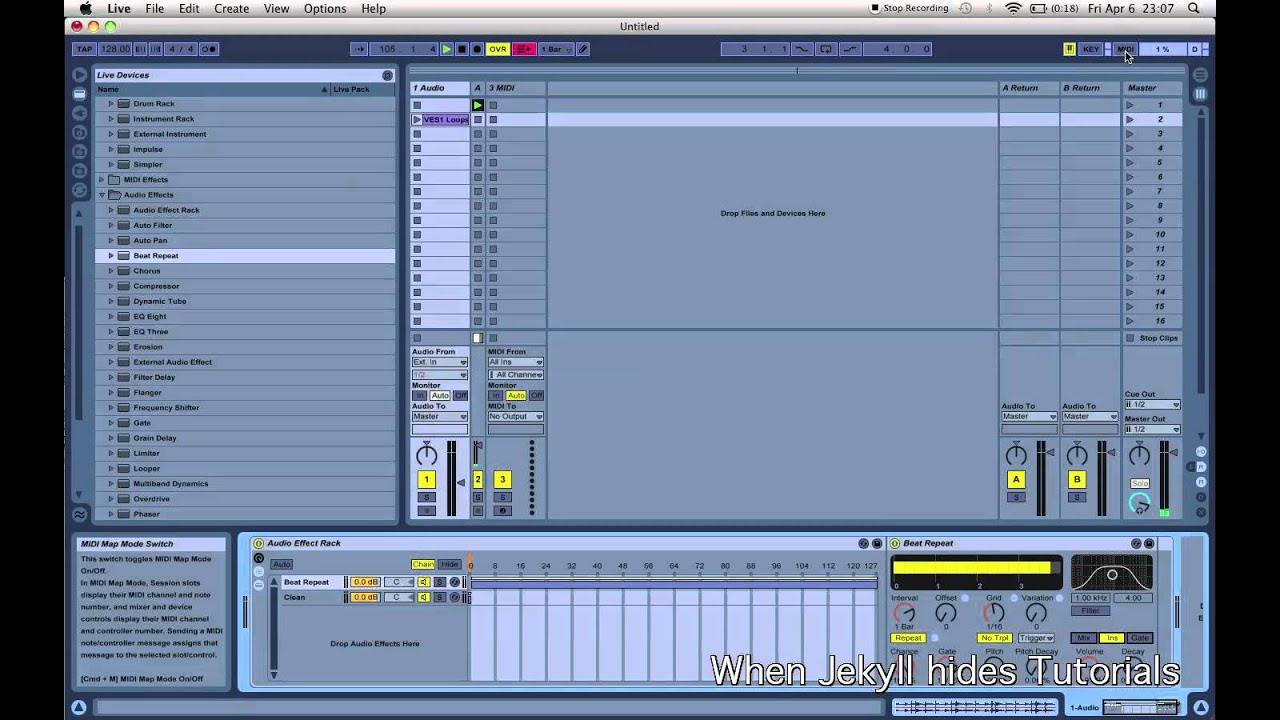The height and width of the screenshot is (720, 1280).
Task: Collapse the Audio Effects folder
Action: tap(101, 195)
